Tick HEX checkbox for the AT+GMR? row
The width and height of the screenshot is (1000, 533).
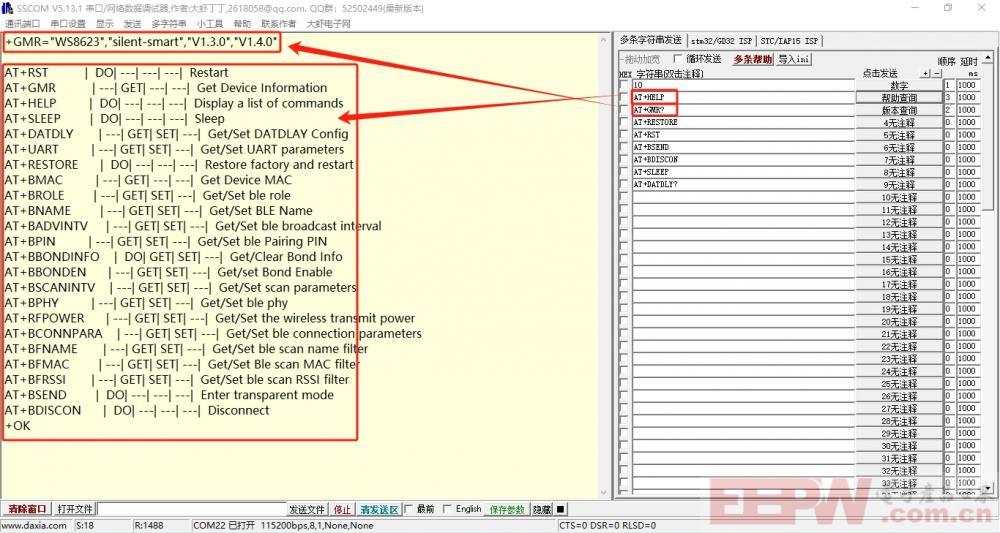coord(624,110)
